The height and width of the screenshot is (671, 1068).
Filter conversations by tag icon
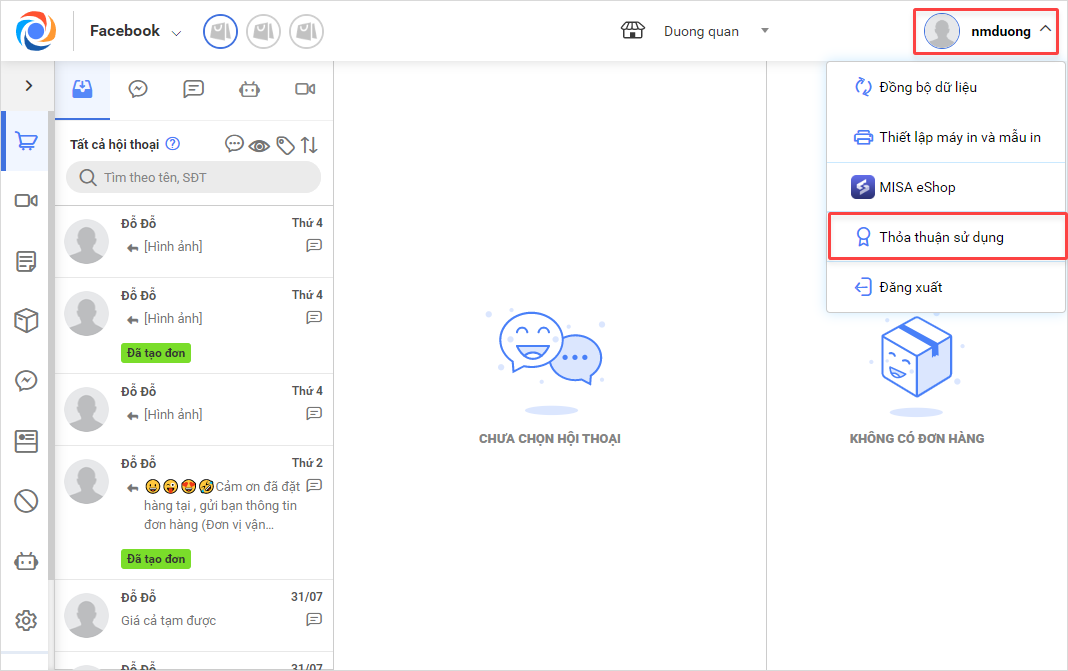(x=285, y=145)
